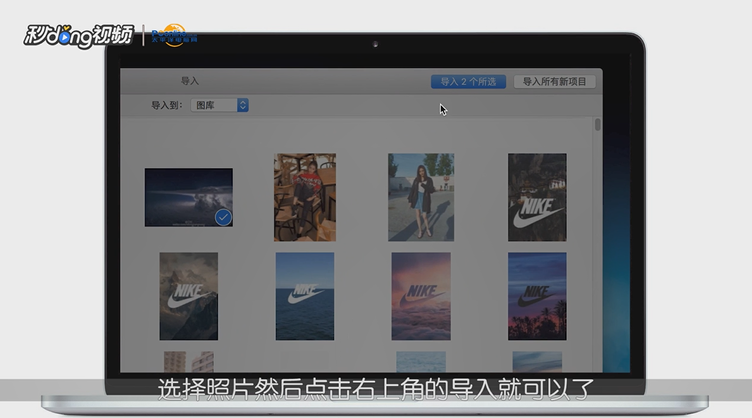Click the 导入到: label

tap(166, 105)
